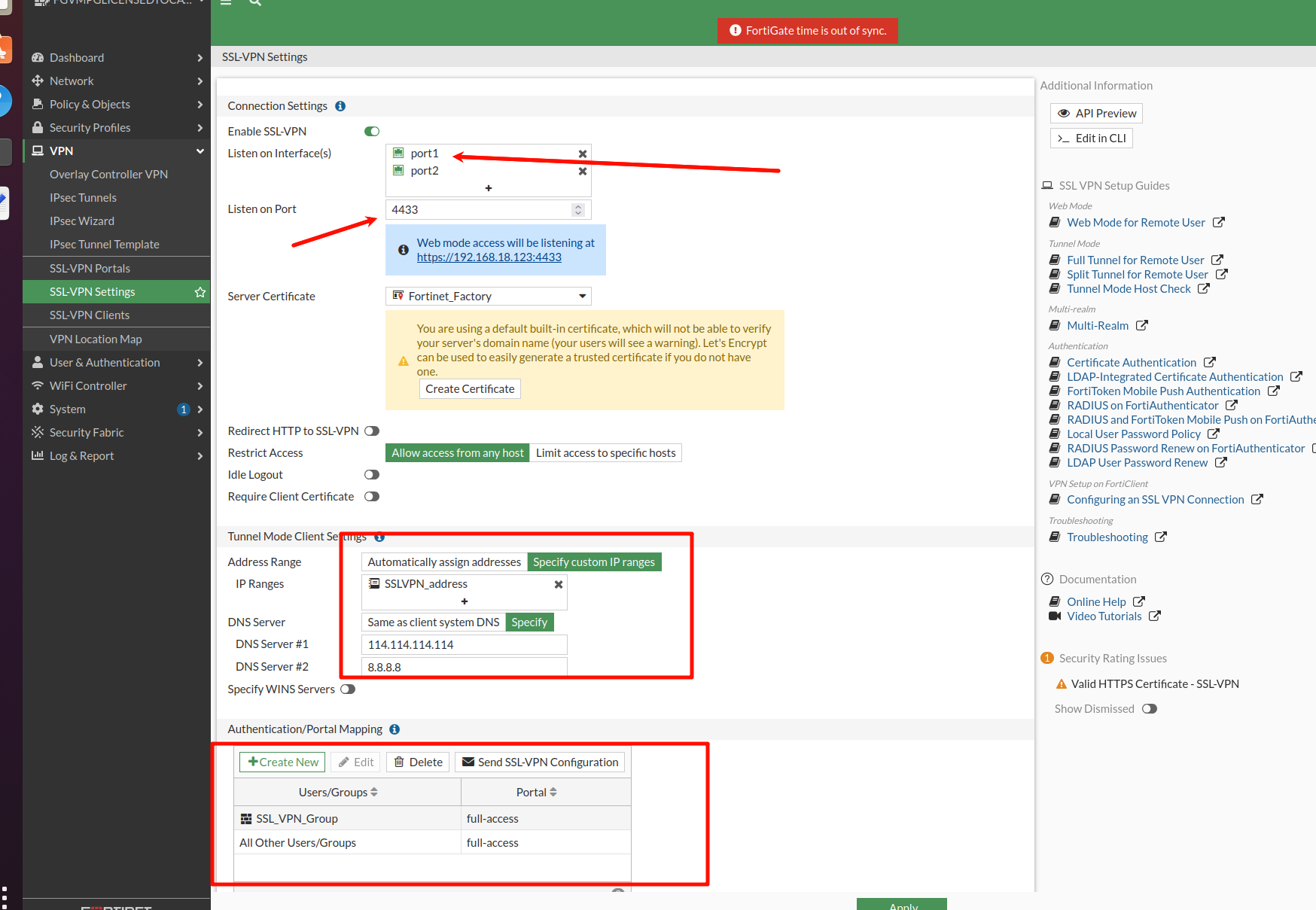The height and width of the screenshot is (910, 1316).
Task: Enable Specify WINS Servers switch
Action: tap(348, 689)
